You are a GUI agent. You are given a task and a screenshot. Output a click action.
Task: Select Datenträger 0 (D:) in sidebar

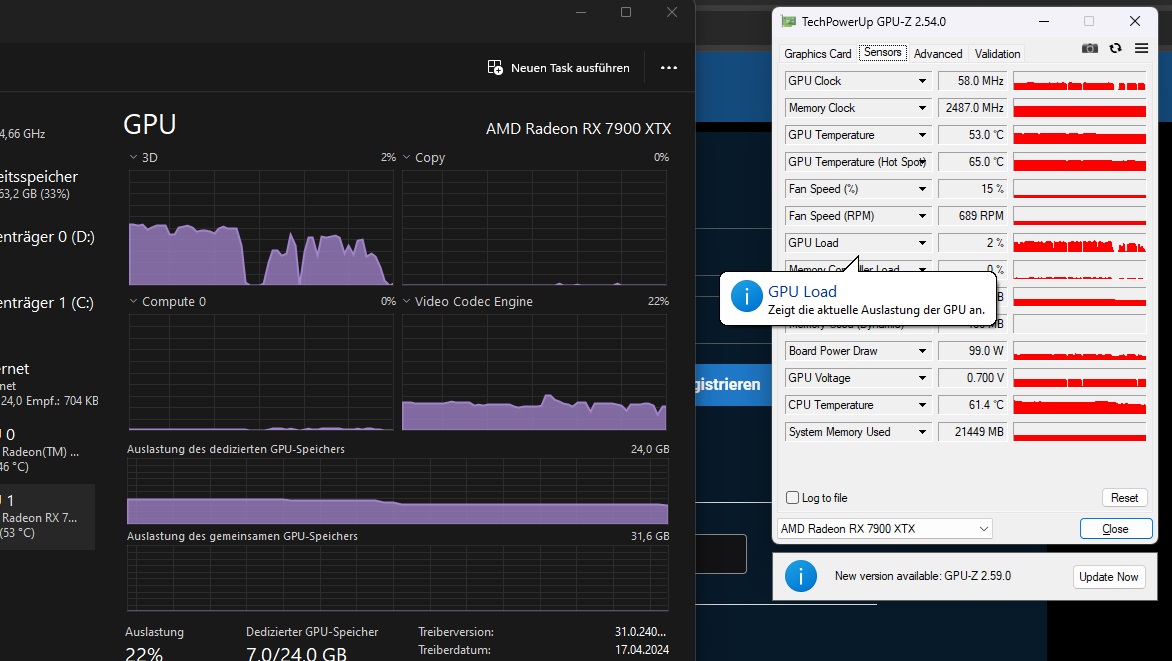(46, 237)
